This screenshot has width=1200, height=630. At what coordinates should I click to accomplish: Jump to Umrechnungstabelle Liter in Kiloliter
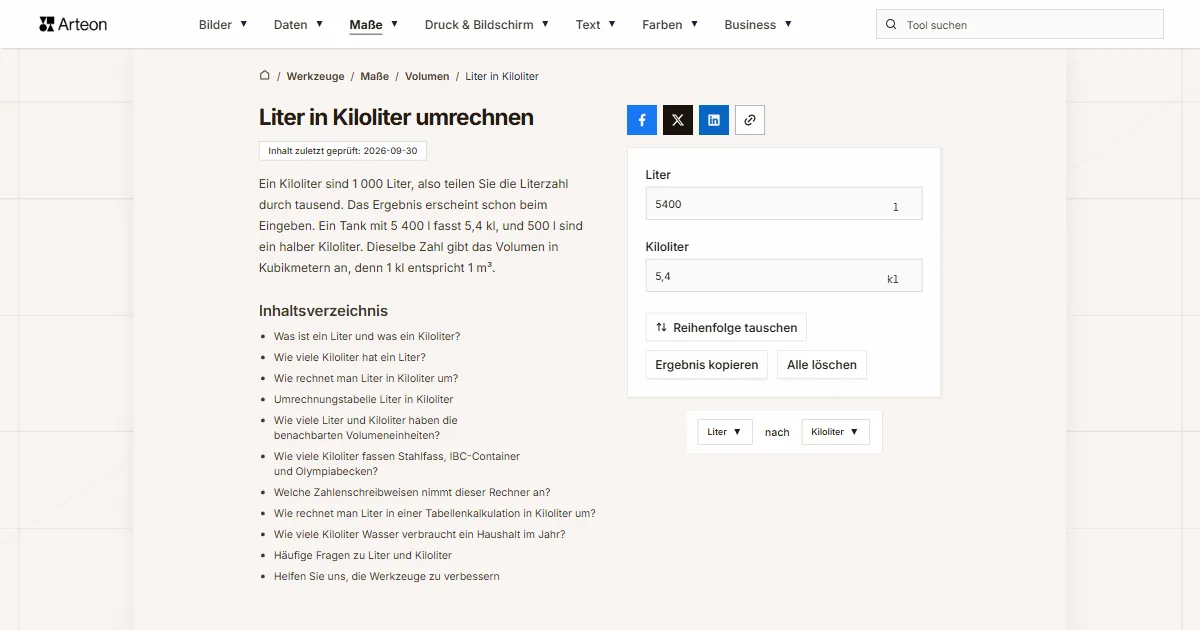pyautogui.click(x=363, y=399)
